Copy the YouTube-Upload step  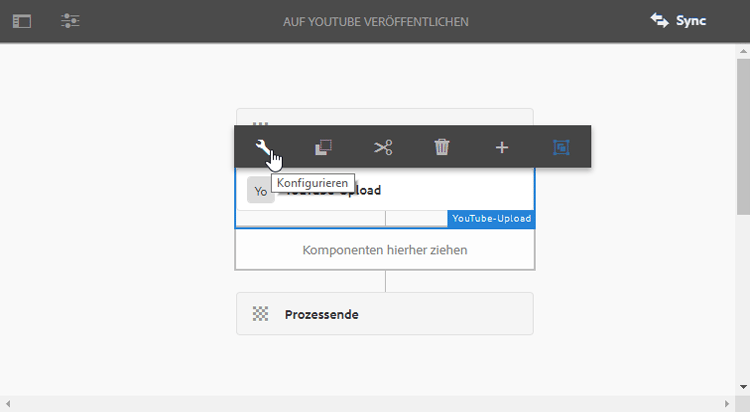click(323, 147)
